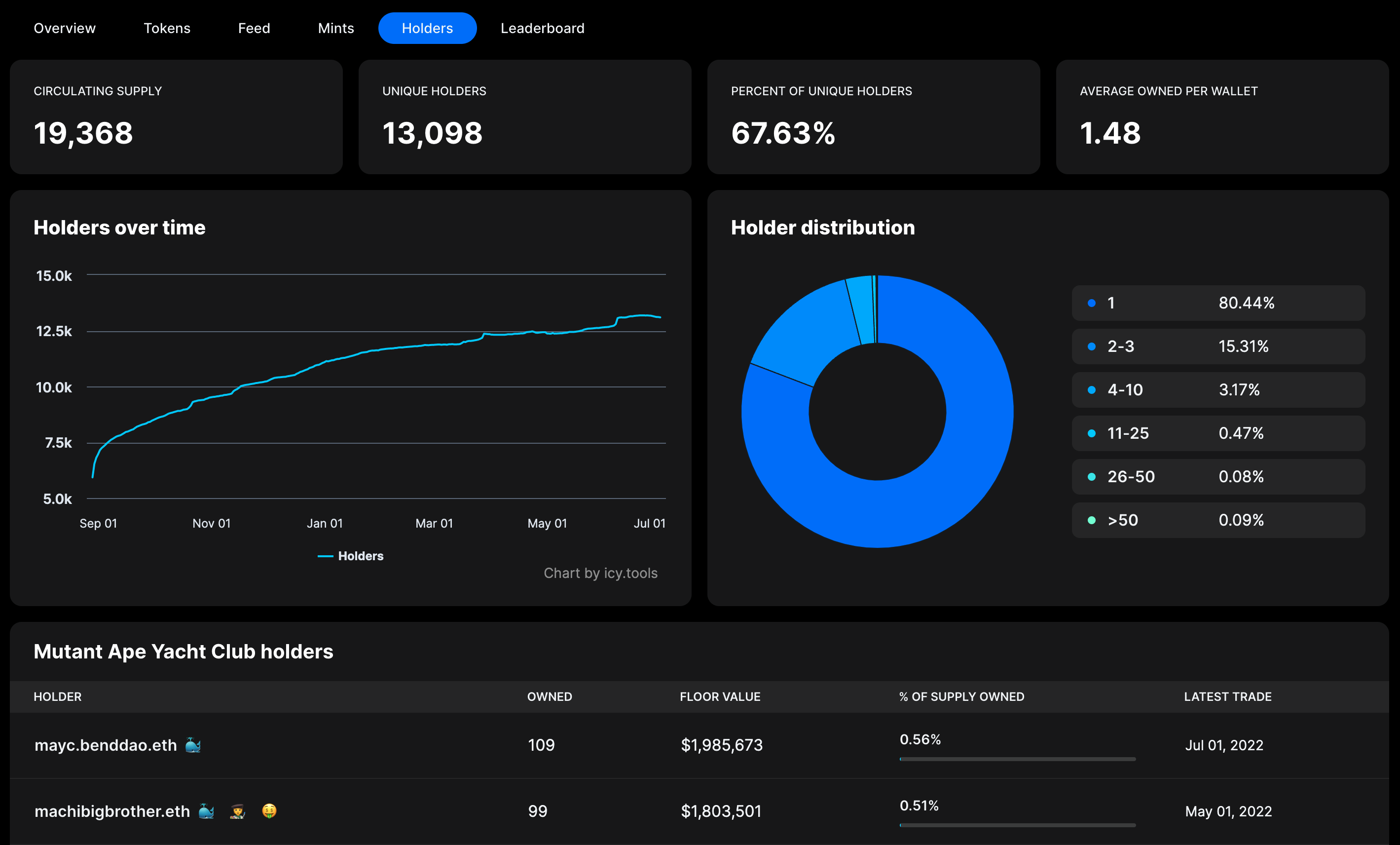Image resolution: width=1400 pixels, height=845 pixels.
Task: Click the Holders over time heading
Action: pos(119,228)
